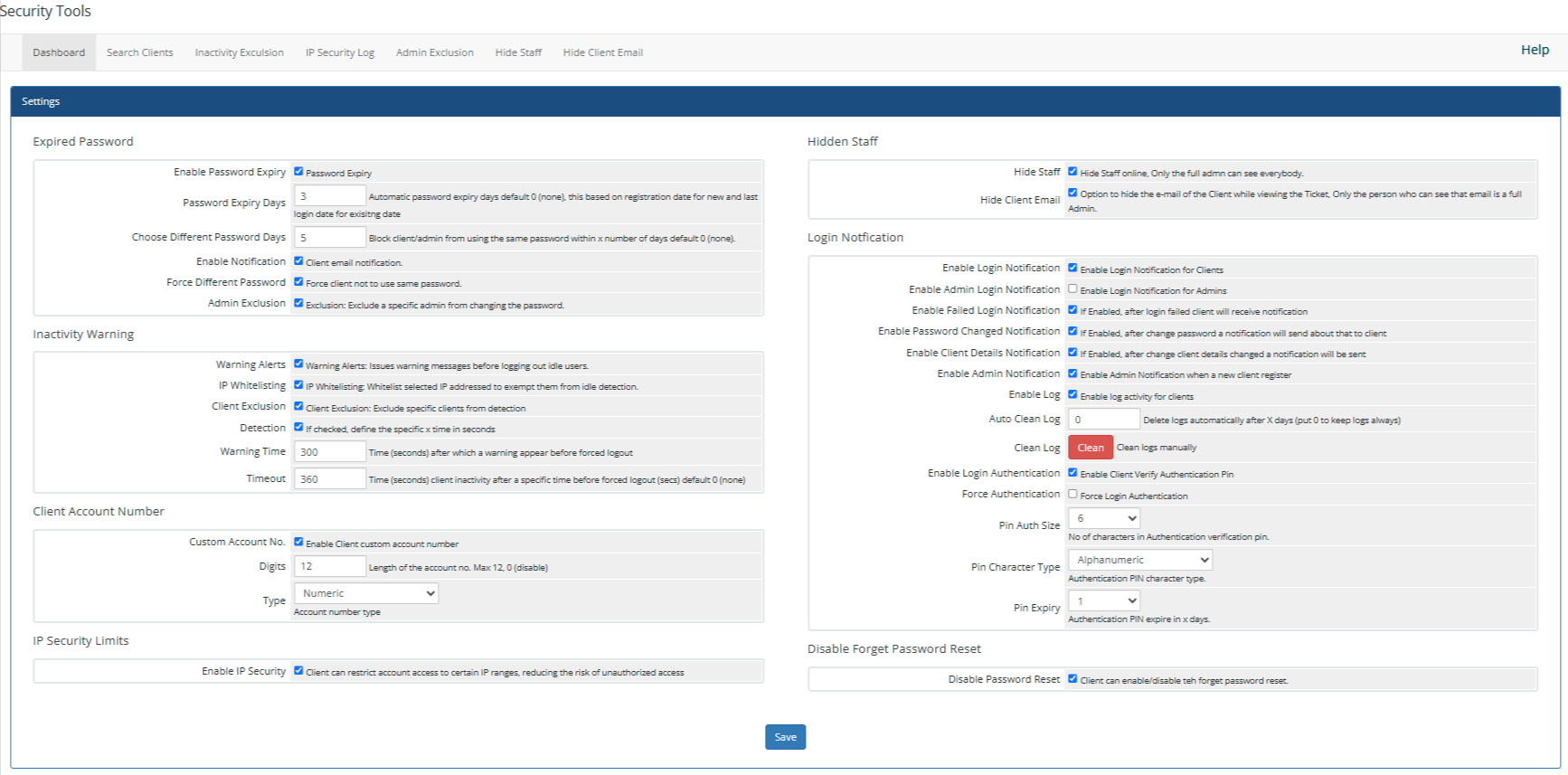Viewport: 1568px width, 775px height.
Task: Click the Auto Clean Log field
Action: pyautogui.click(x=1103, y=420)
